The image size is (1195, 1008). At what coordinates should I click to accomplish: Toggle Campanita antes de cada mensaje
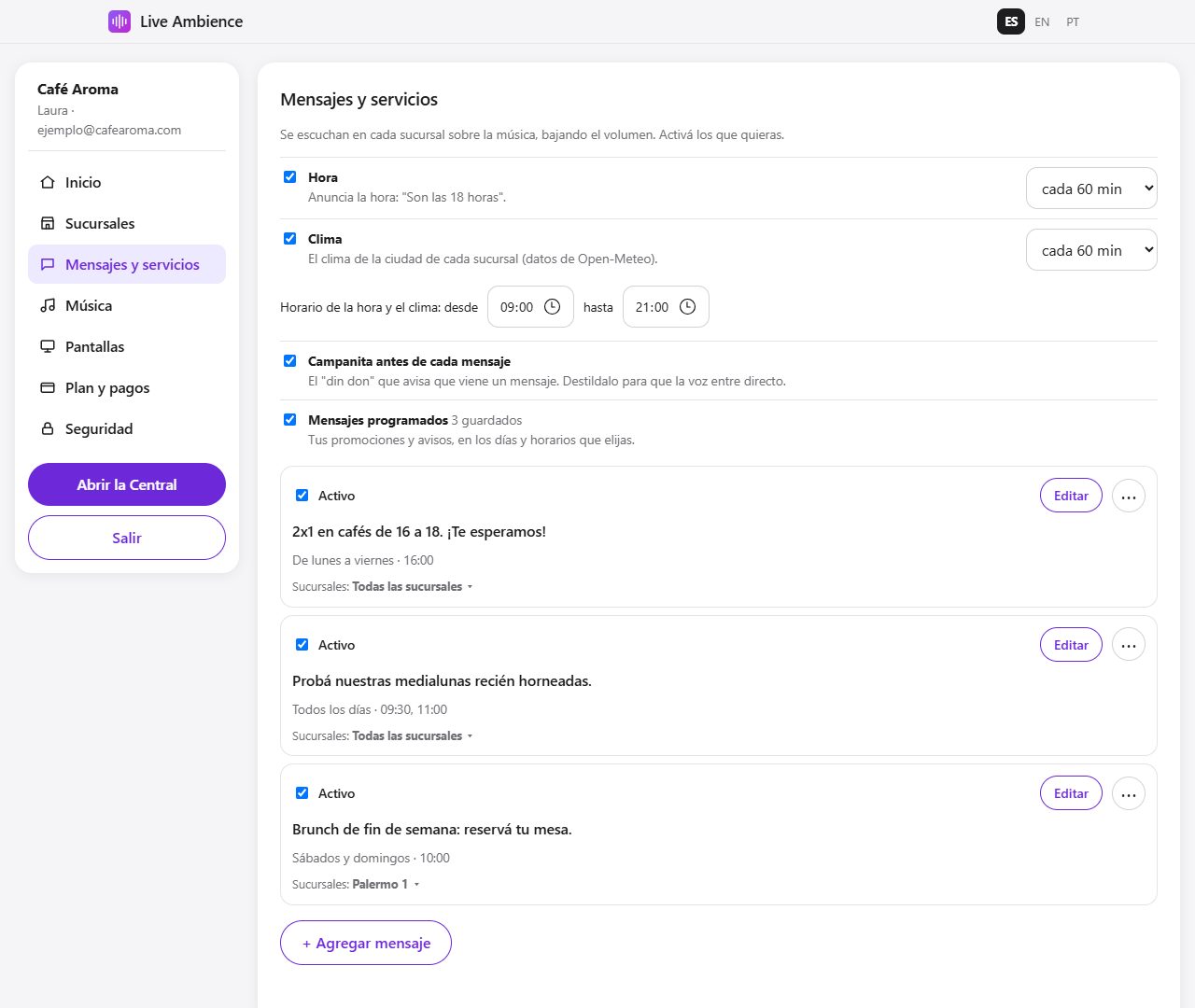(289, 360)
